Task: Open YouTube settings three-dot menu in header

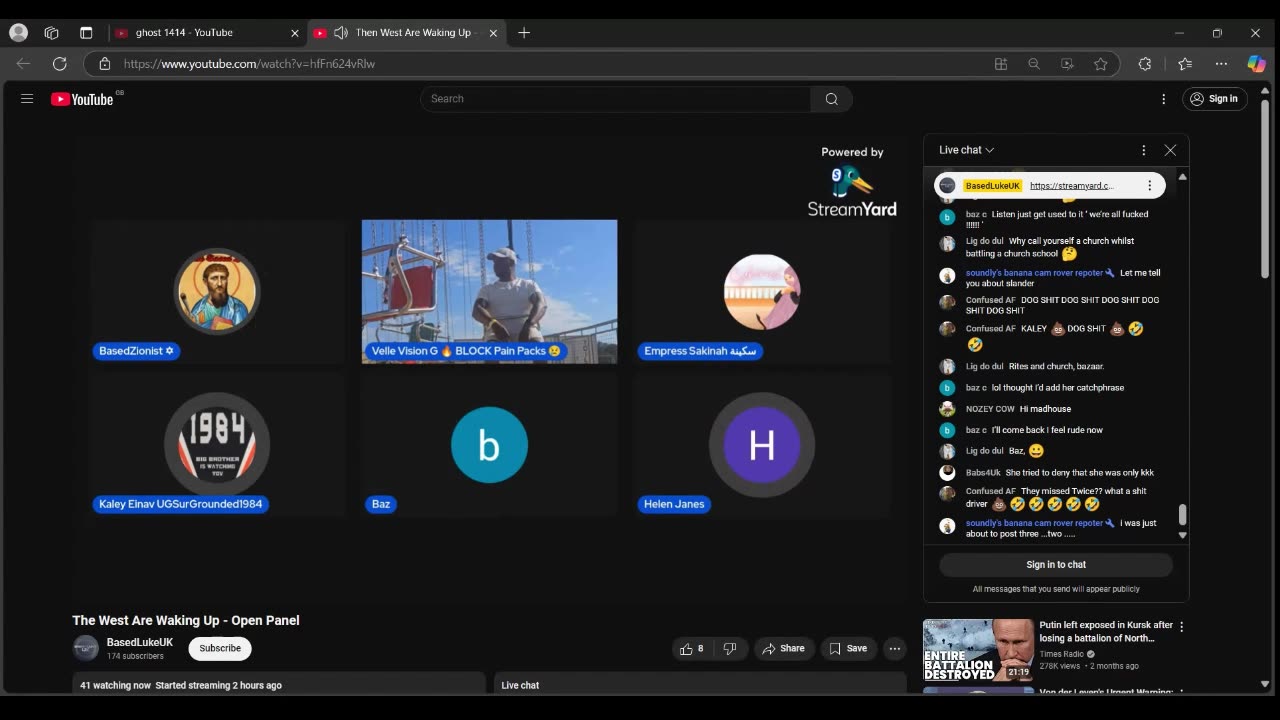Action: pyautogui.click(x=1163, y=99)
